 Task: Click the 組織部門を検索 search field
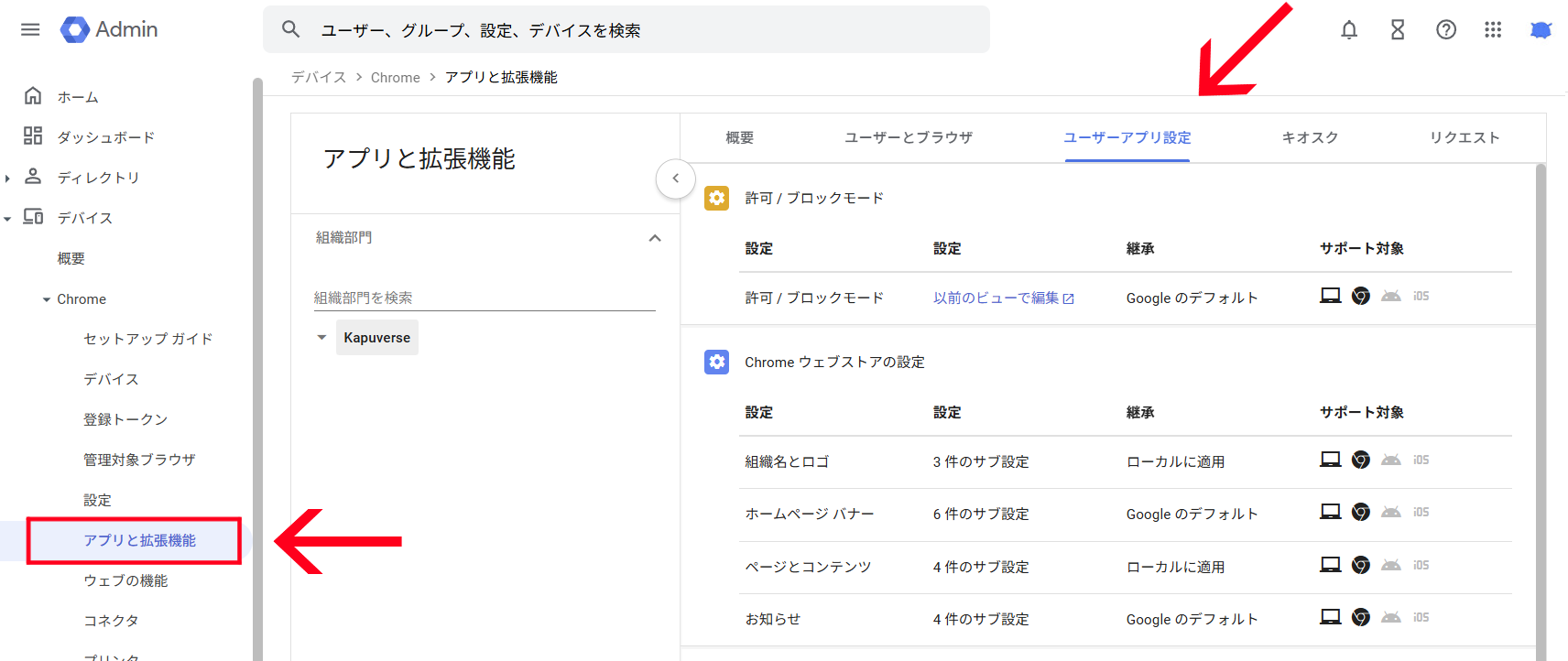(x=484, y=298)
